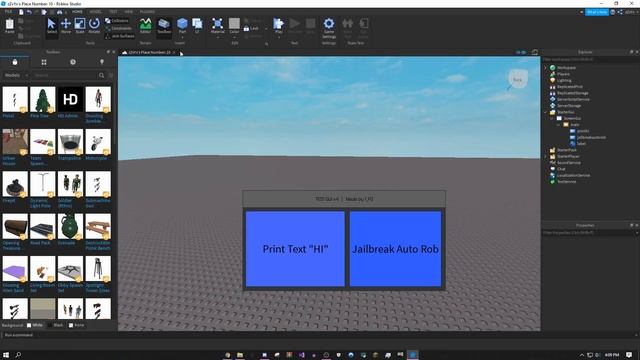640x360 pixels.
Task: Switch to the PLUGINS ribbon tab
Action: pyautogui.click(x=147, y=12)
